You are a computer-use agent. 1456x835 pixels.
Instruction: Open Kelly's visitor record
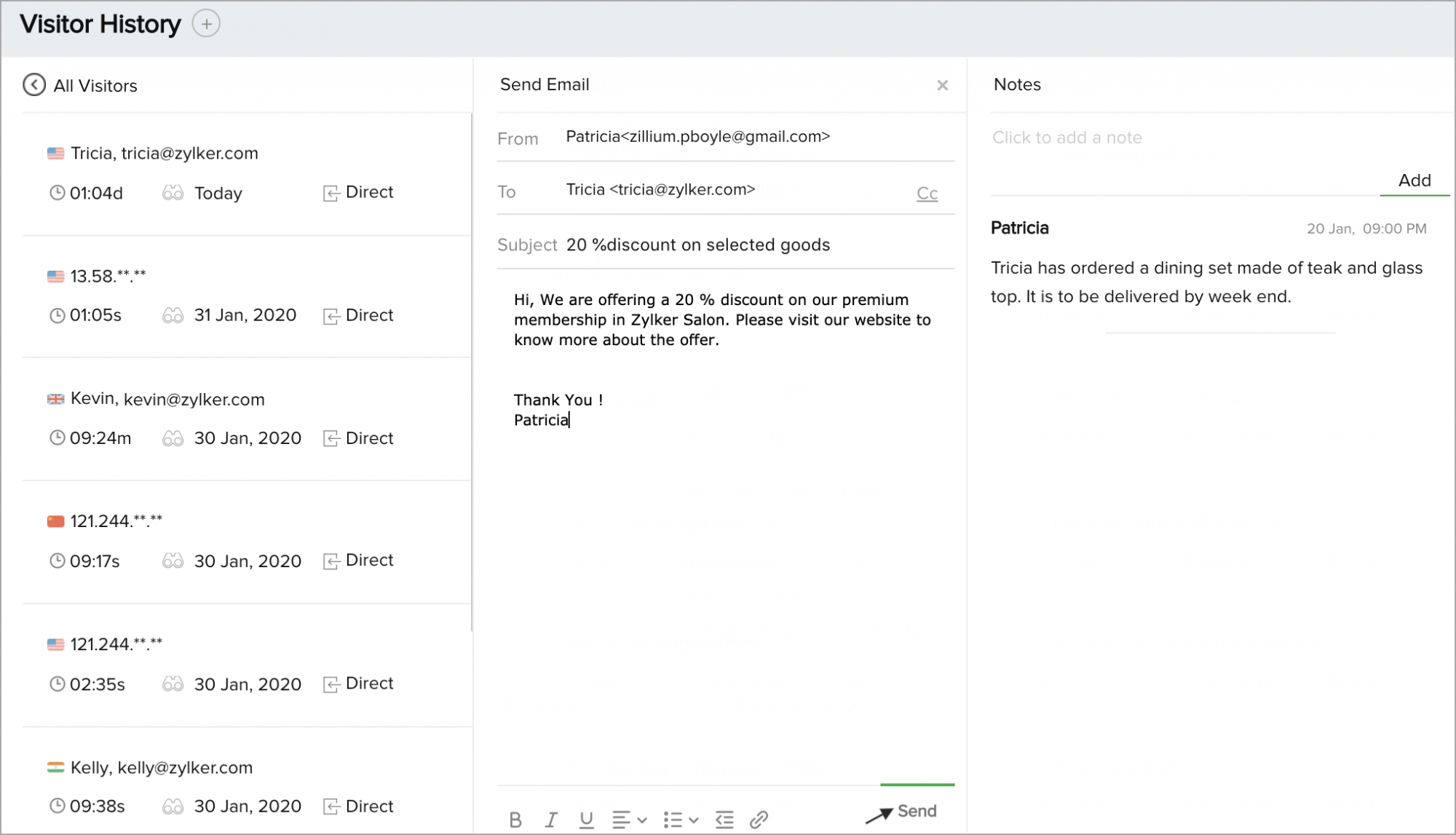click(162, 768)
